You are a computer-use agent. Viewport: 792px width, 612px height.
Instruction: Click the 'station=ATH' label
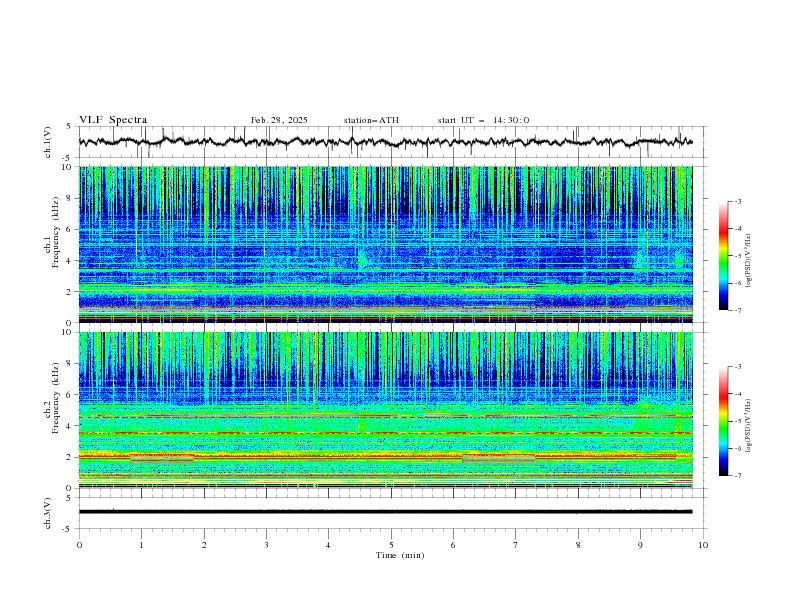pyautogui.click(x=371, y=120)
